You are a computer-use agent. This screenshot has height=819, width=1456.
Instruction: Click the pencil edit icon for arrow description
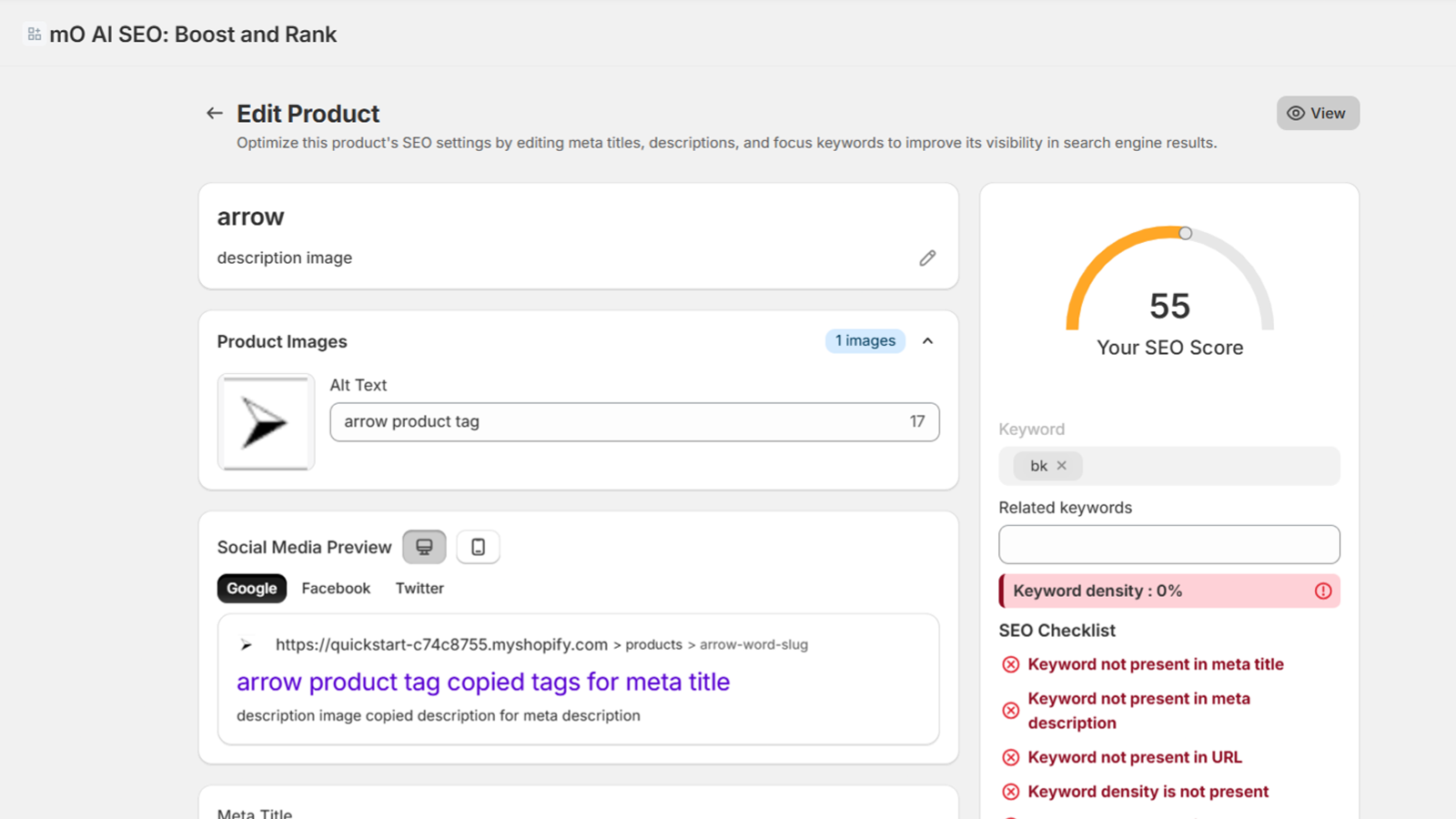point(926,258)
